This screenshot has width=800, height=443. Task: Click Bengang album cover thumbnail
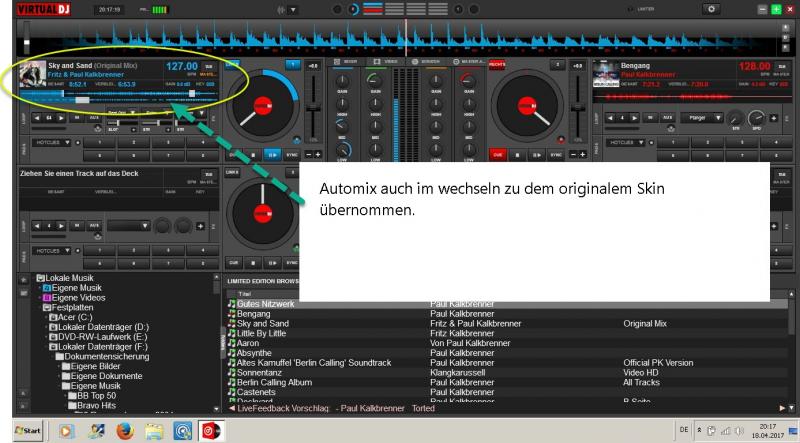[606, 75]
